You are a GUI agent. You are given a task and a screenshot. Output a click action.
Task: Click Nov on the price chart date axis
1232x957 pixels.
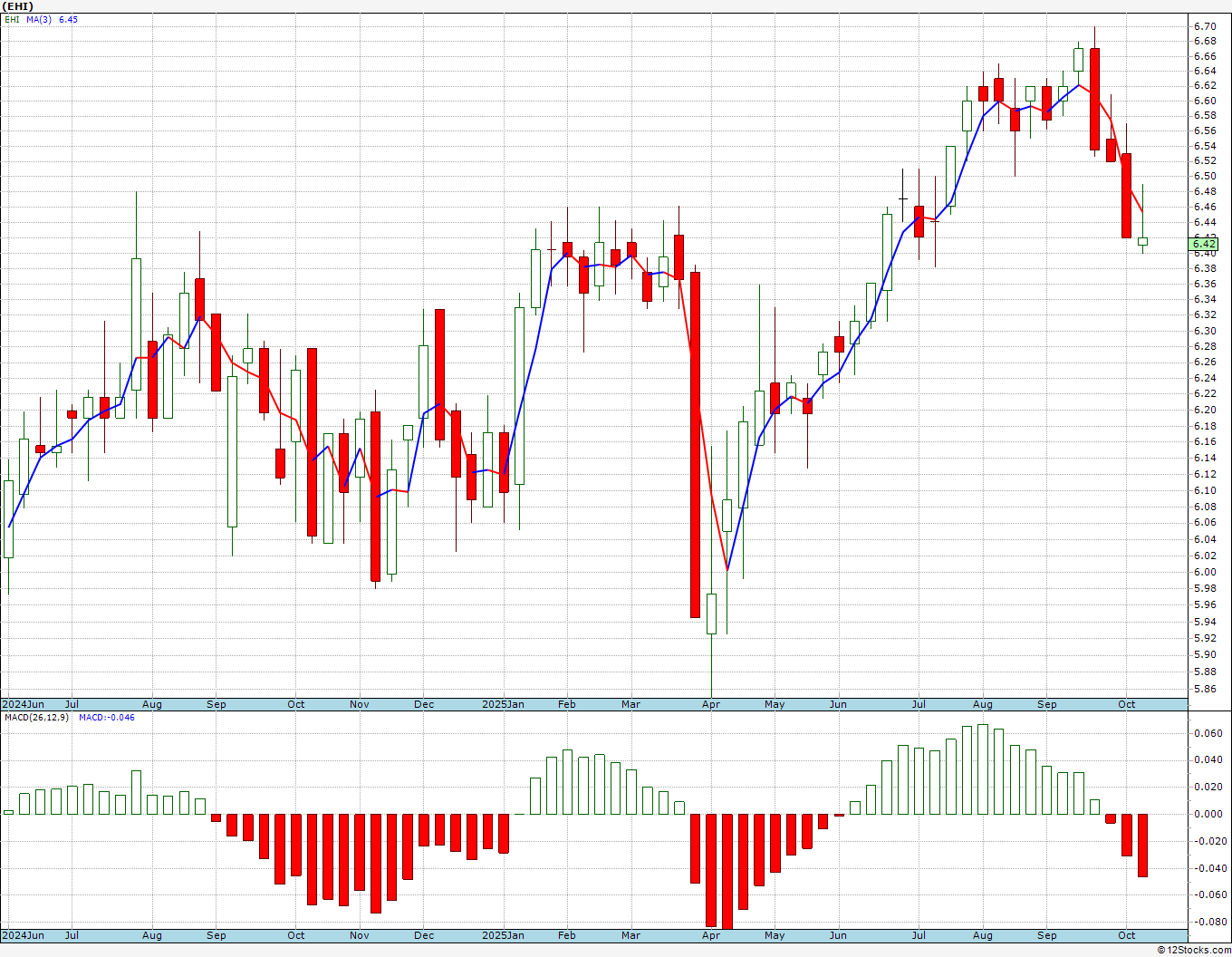[360, 704]
